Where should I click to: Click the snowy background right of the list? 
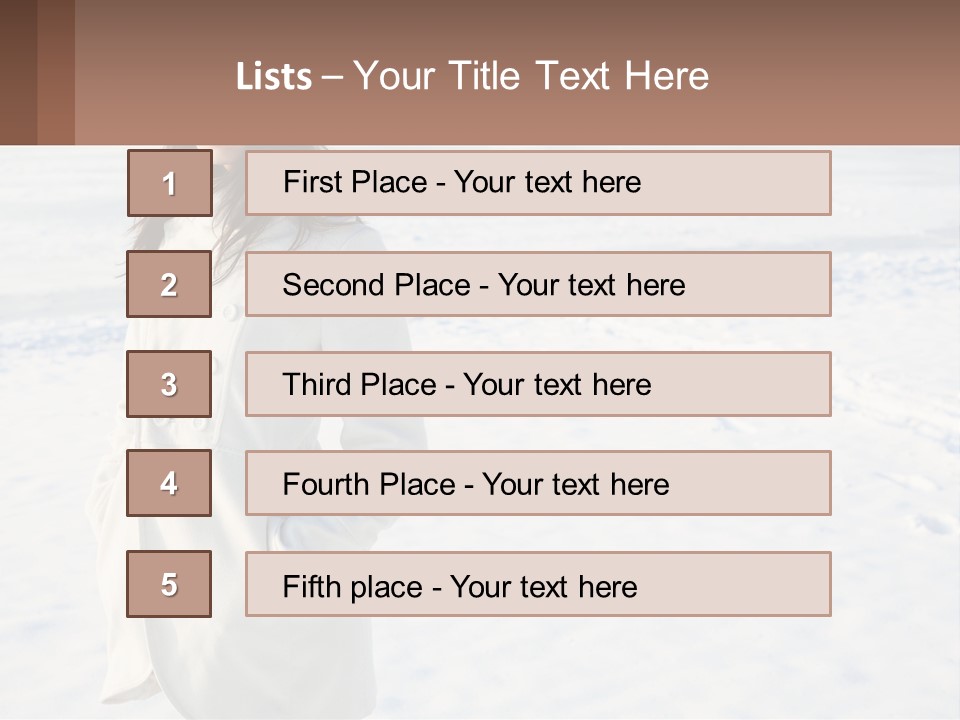(x=895, y=380)
